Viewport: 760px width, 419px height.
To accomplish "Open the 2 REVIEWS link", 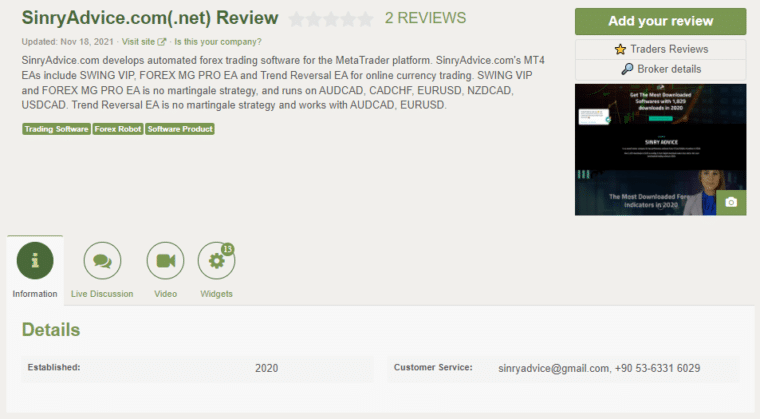I will click(426, 19).
